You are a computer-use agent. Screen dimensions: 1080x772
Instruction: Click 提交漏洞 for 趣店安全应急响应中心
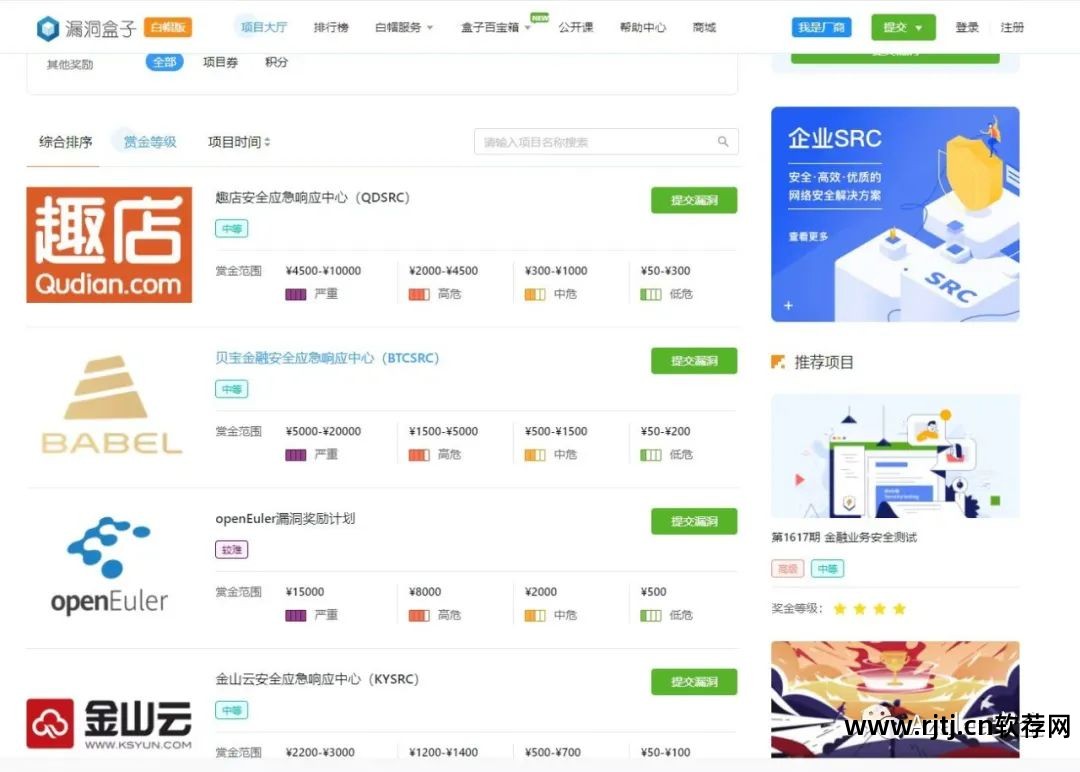(x=694, y=200)
